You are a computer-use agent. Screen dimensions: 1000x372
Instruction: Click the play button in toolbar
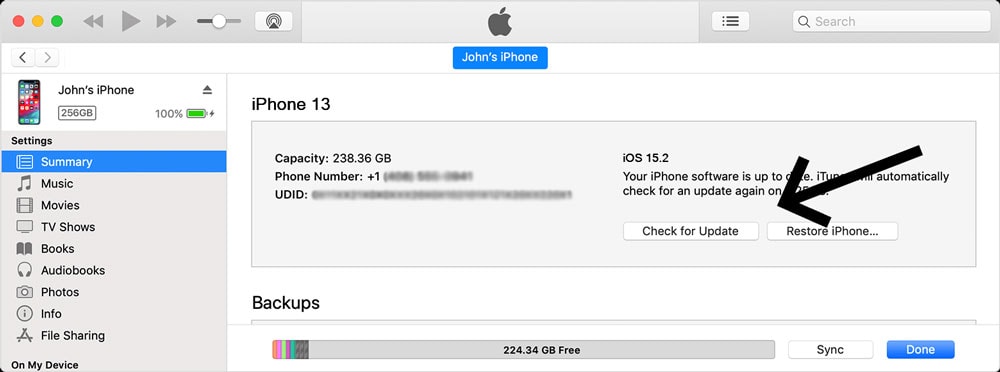[x=131, y=21]
